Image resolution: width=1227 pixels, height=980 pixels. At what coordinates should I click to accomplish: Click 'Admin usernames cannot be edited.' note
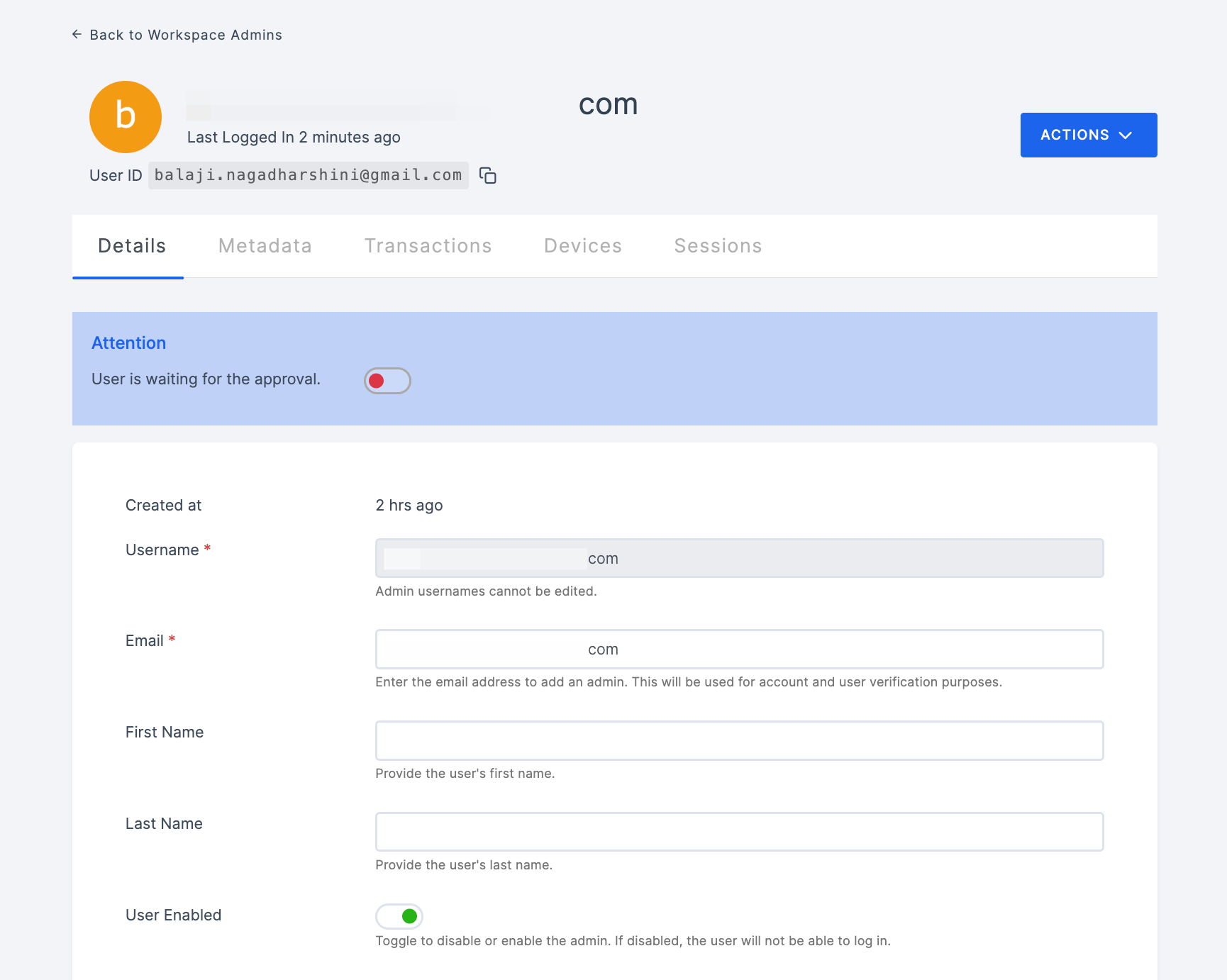click(486, 591)
